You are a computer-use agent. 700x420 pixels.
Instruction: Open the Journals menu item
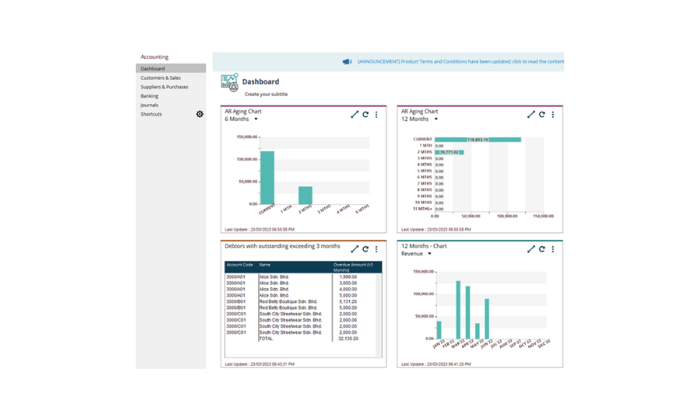pyautogui.click(x=149, y=105)
